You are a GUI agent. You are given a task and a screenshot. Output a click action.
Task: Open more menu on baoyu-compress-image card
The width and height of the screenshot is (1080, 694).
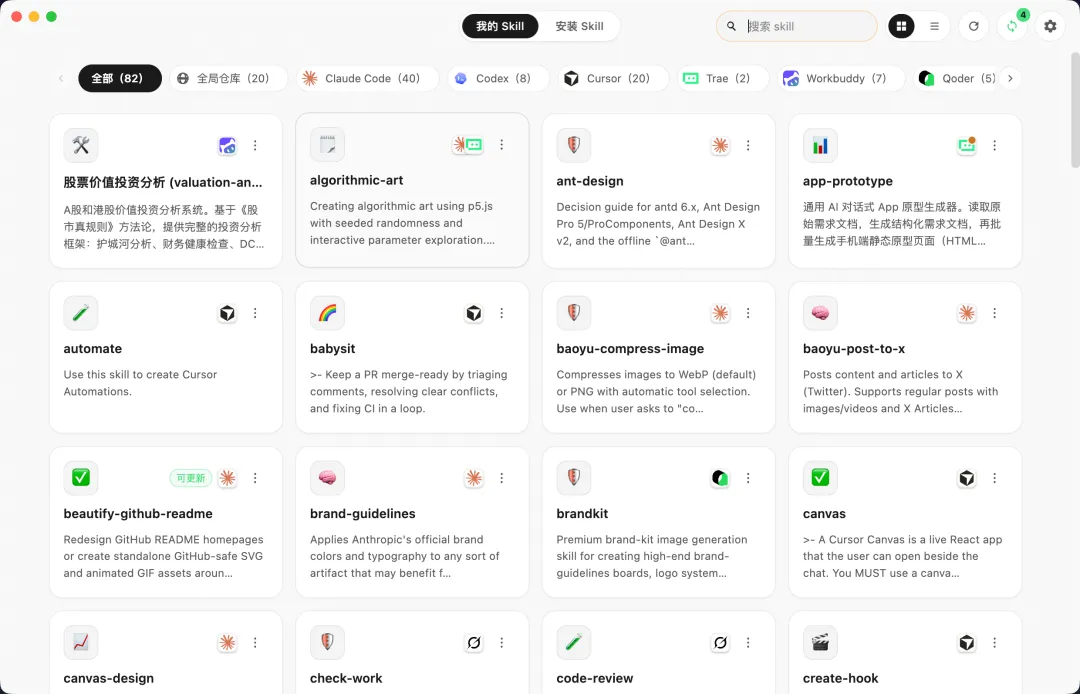tap(748, 313)
